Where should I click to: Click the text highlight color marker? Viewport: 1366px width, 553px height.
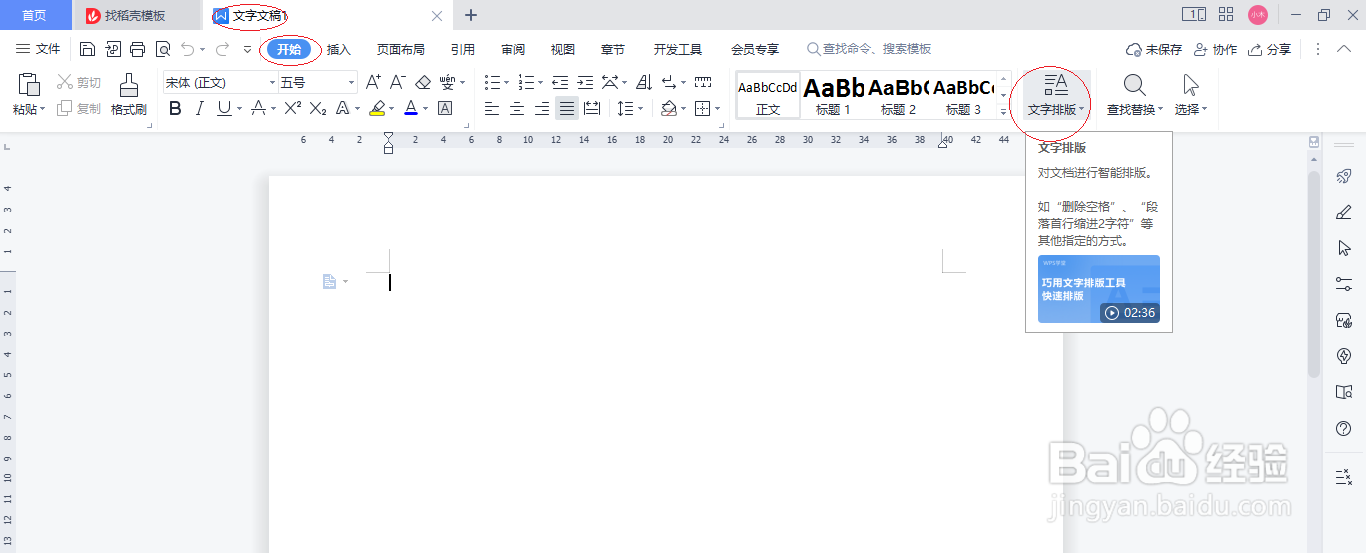click(377, 108)
